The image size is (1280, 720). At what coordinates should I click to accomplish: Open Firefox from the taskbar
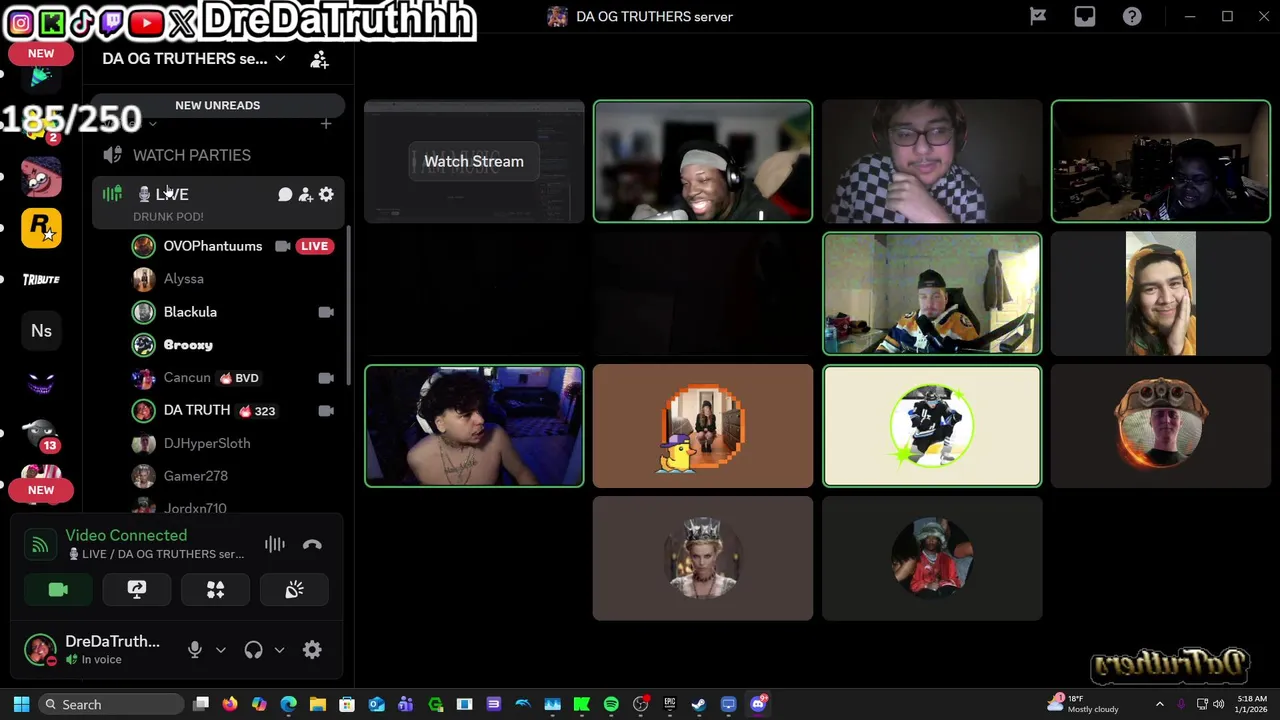230,704
